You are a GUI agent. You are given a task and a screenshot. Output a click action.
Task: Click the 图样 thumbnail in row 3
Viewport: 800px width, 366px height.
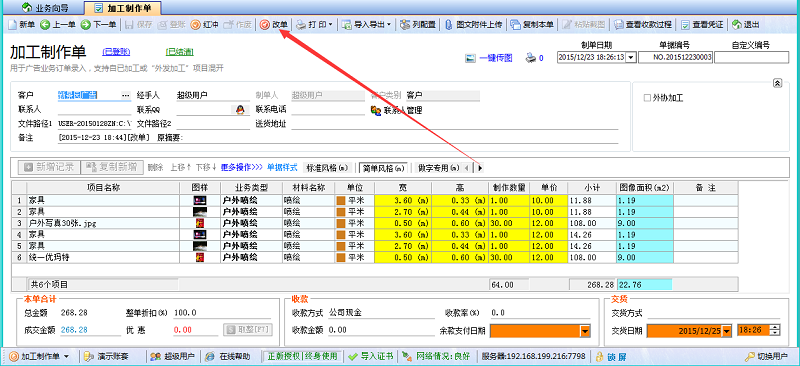click(x=200, y=223)
